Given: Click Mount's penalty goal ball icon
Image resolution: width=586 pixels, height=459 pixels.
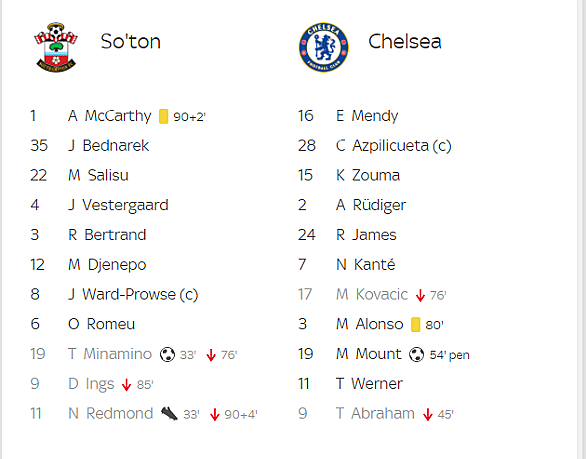Looking at the screenshot, I should tap(416, 354).
